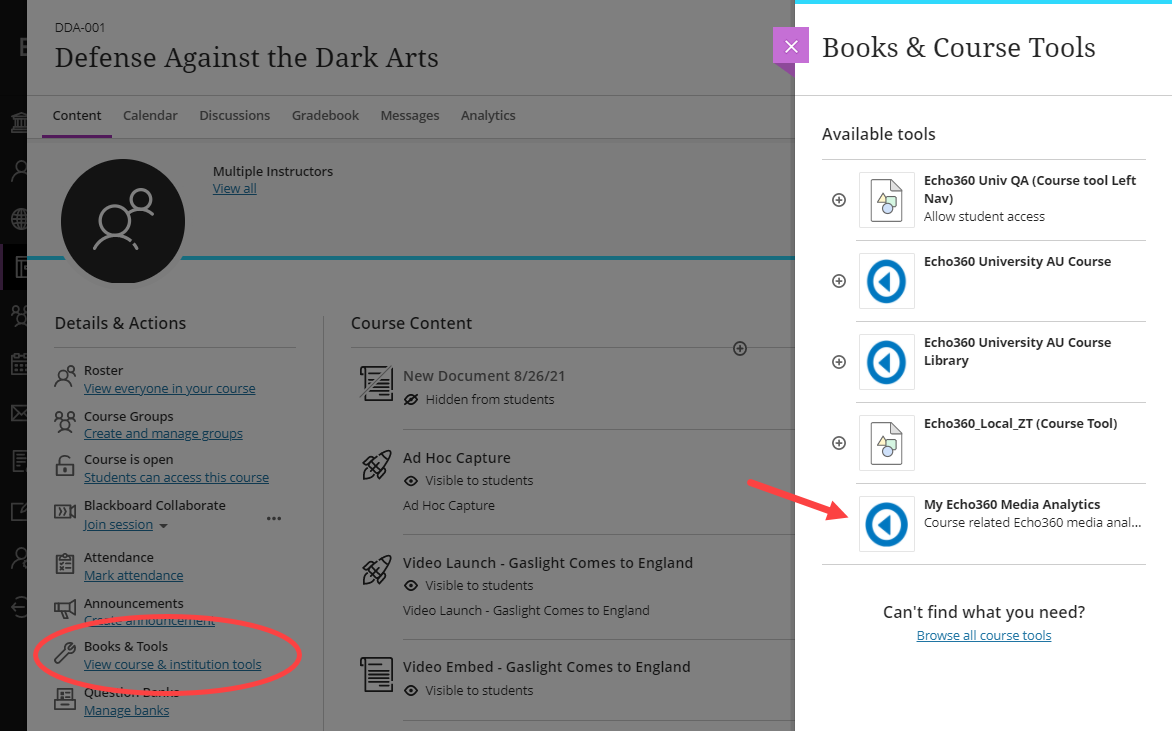Open the Calendar tab
This screenshot has height=731, width=1172.
150,115
